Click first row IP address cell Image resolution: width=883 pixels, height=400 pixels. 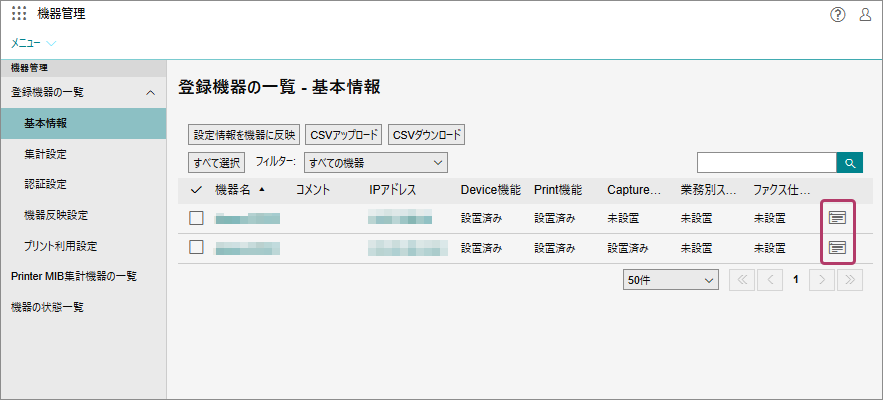[400, 218]
